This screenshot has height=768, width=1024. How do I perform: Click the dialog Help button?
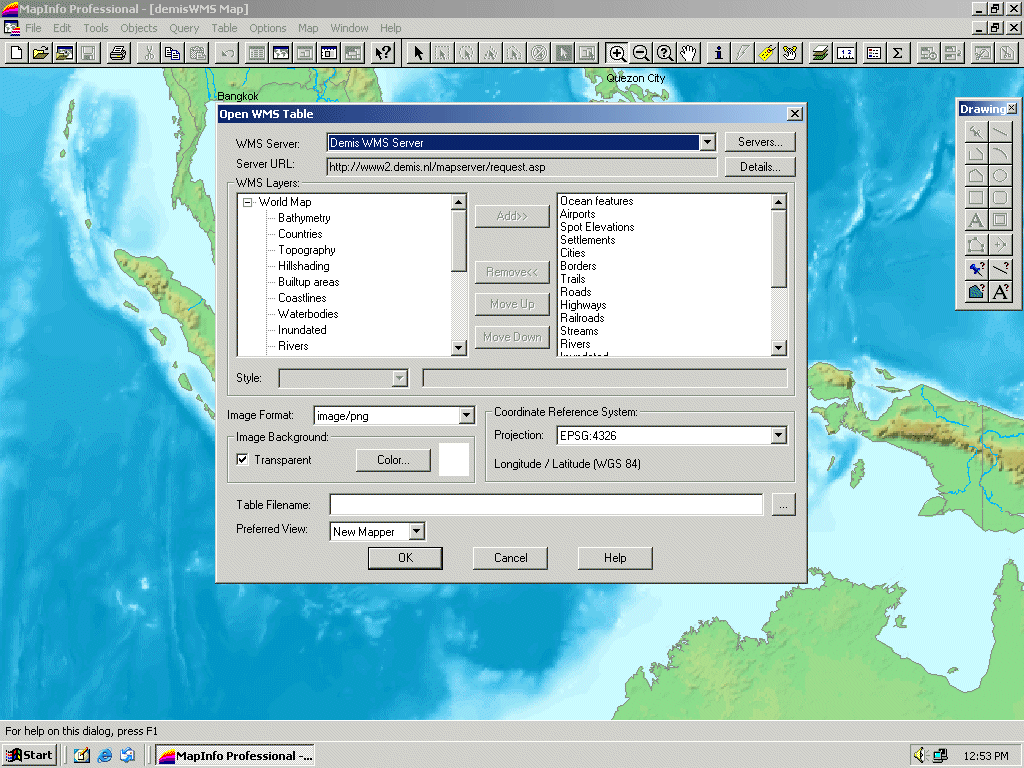[615, 558]
